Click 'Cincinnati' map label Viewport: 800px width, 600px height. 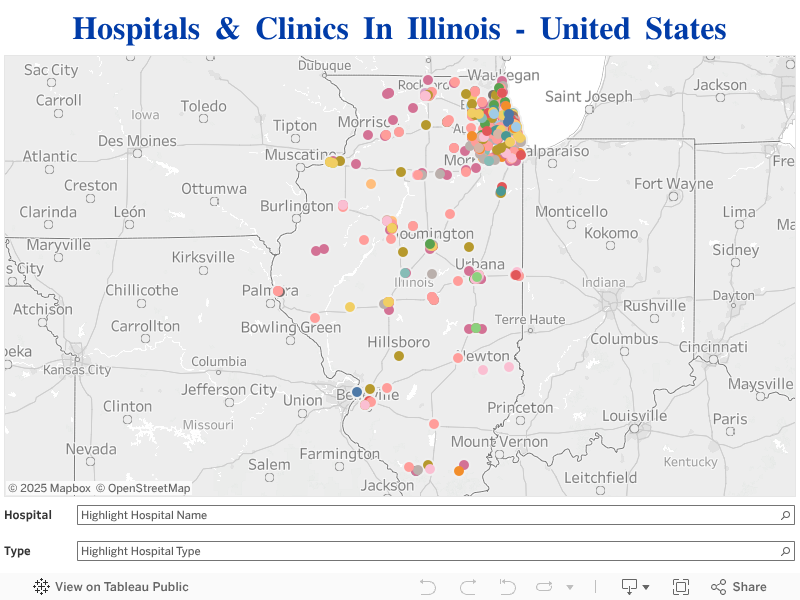coord(713,347)
